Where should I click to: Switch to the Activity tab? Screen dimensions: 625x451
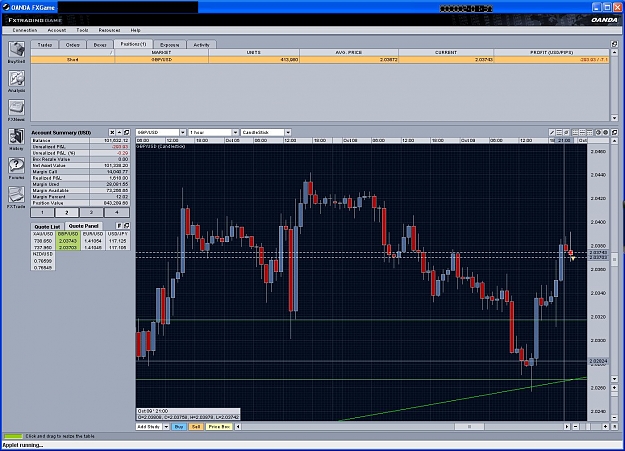click(x=201, y=45)
